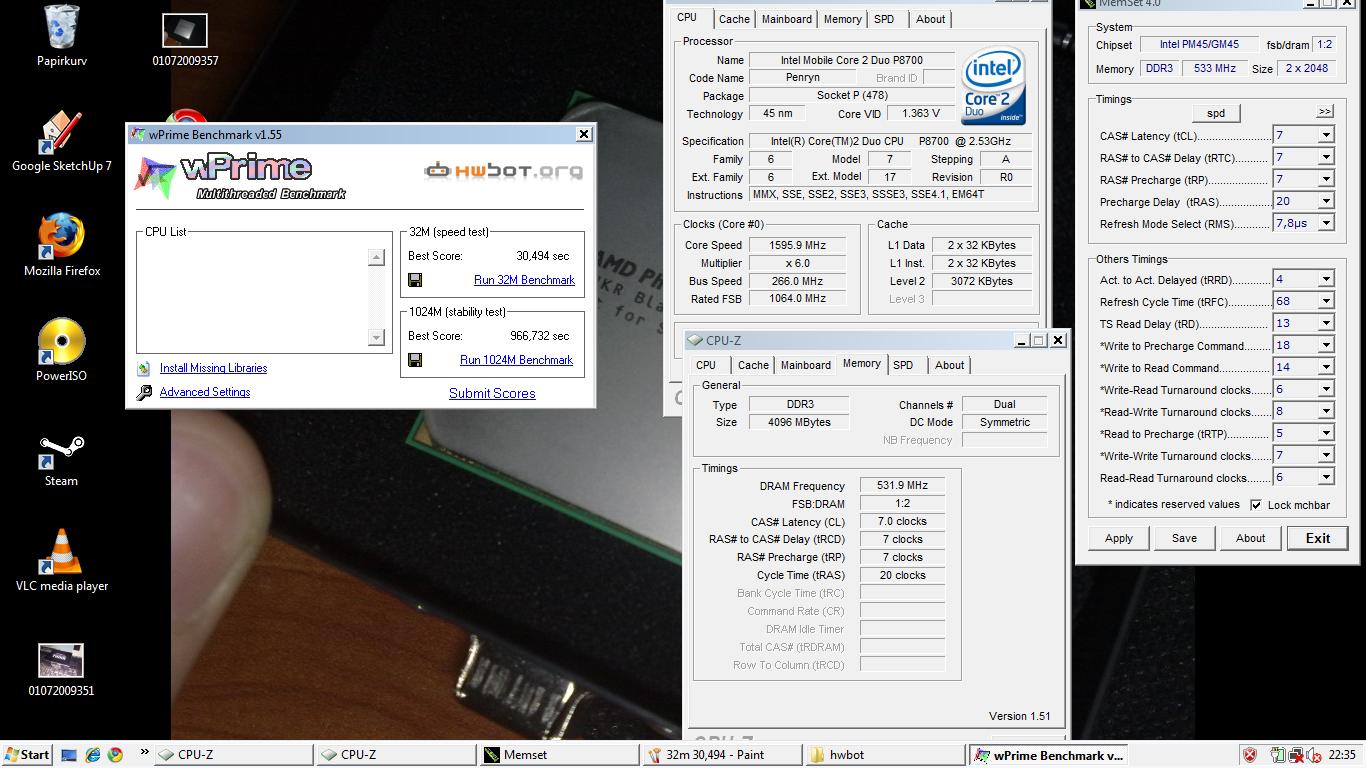The width and height of the screenshot is (1366, 768).
Task: Click Apply button in MemSet
Action: point(1119,538)
